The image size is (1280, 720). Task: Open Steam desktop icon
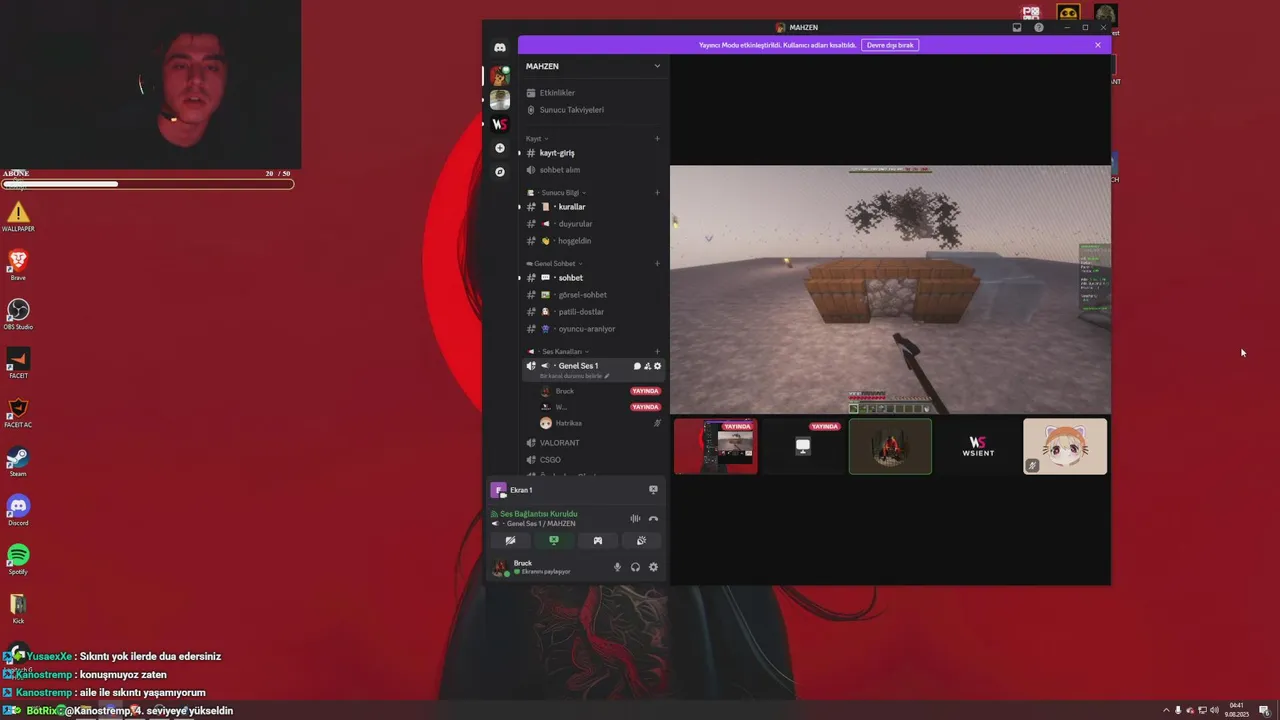18,461
